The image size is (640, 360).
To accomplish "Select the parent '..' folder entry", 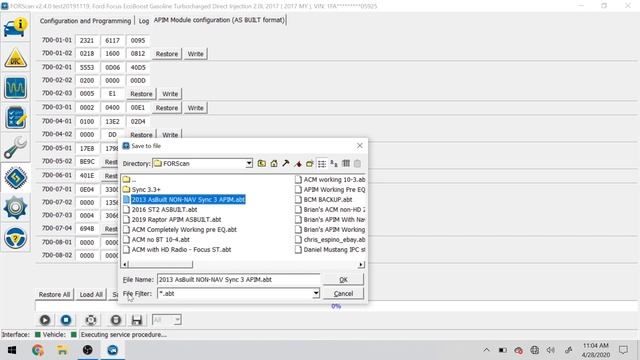I will click(x=130, y=179).
